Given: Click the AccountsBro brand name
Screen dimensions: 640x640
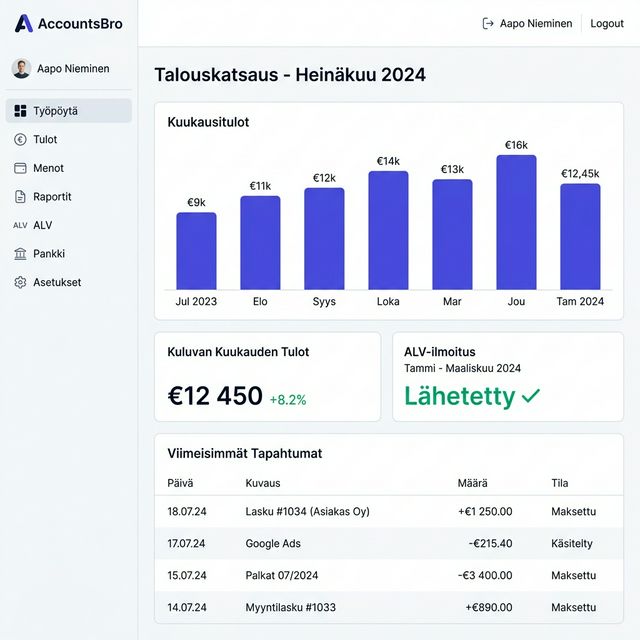Looking at the screenshot, I should [80, 24].
